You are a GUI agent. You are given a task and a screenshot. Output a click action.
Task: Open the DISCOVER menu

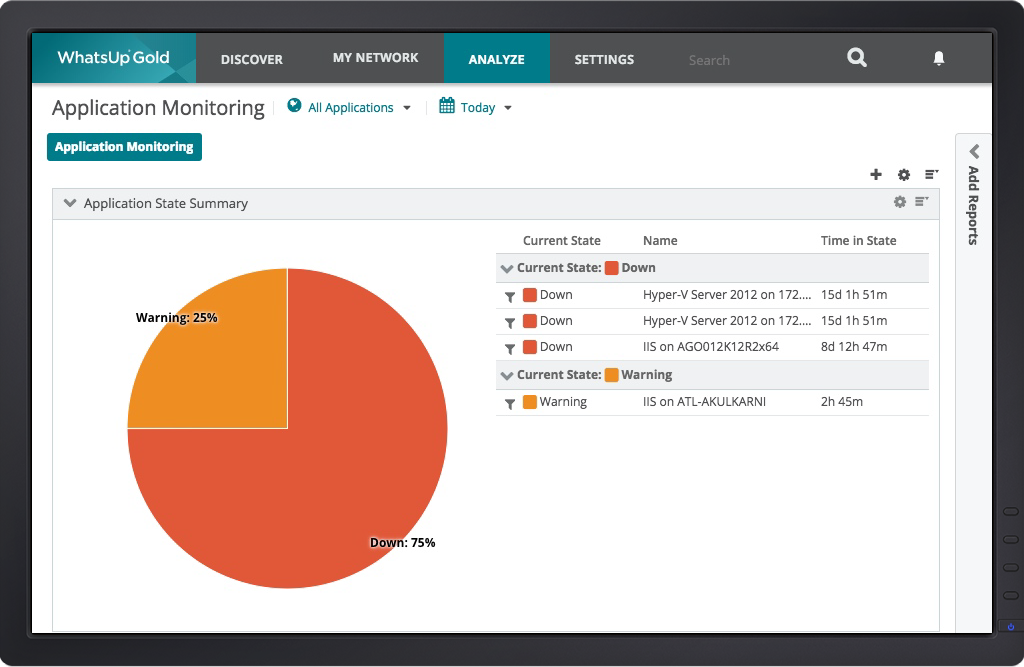click(x=251, y=59)
